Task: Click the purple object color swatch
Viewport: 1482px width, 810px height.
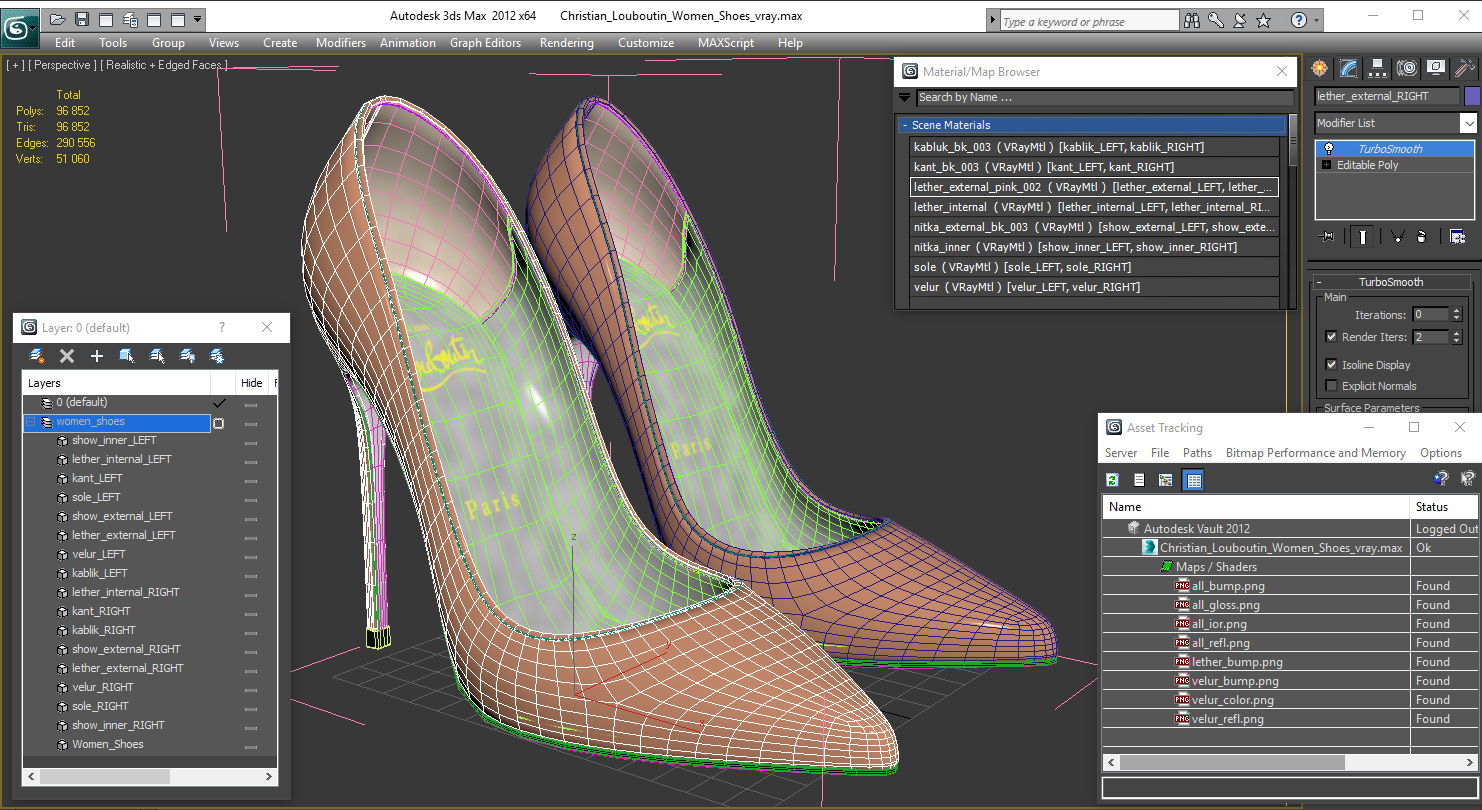Action: pos(1471,96)
